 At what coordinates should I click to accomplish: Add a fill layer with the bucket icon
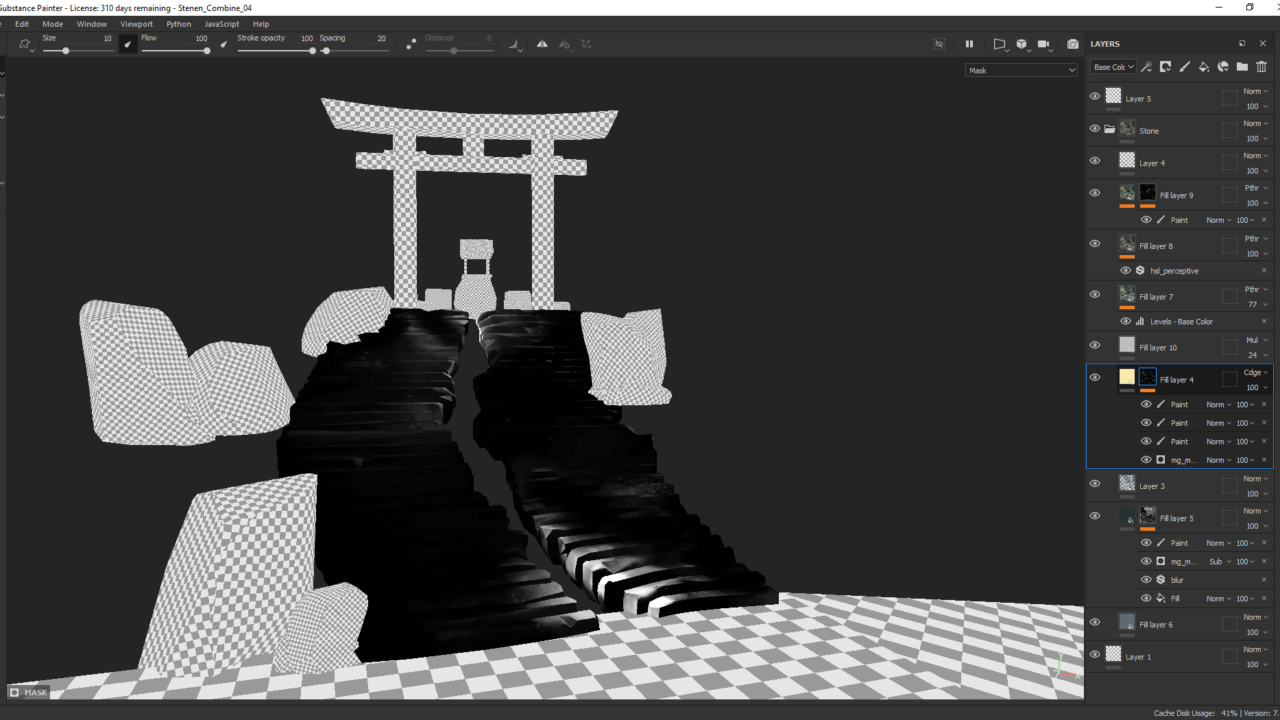tap(1204, 67)
